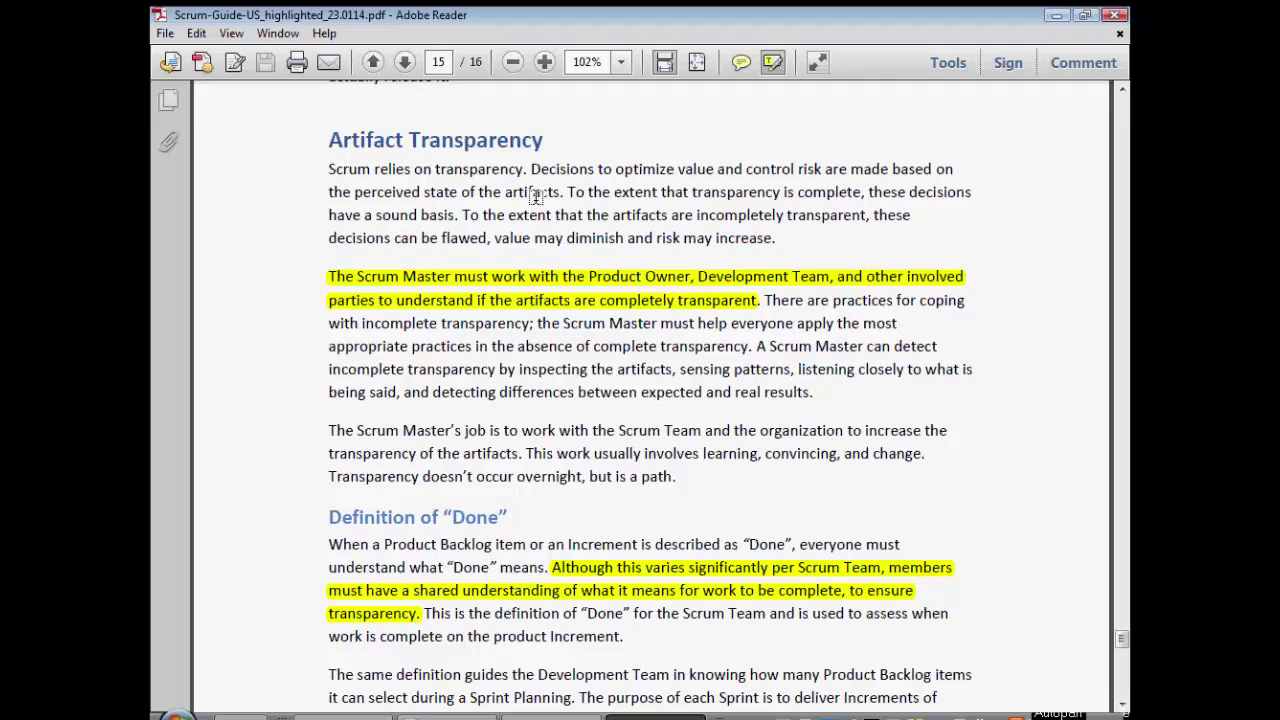Zoom in with the plus button
Viewport: 1280px width, 720px height.
544,62
